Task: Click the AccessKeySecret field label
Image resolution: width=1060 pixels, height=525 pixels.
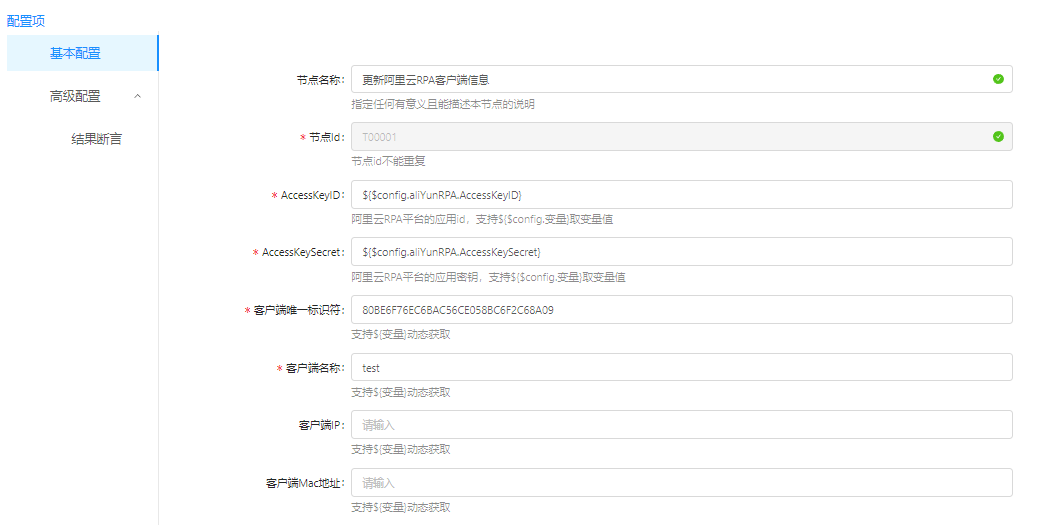Action: tap(302, 253)
